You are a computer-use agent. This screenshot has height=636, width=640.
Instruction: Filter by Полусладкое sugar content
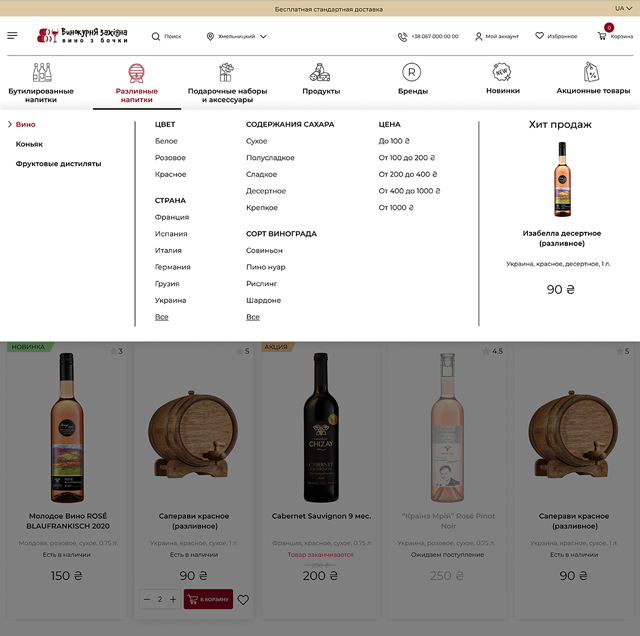(x=270, y=158)
